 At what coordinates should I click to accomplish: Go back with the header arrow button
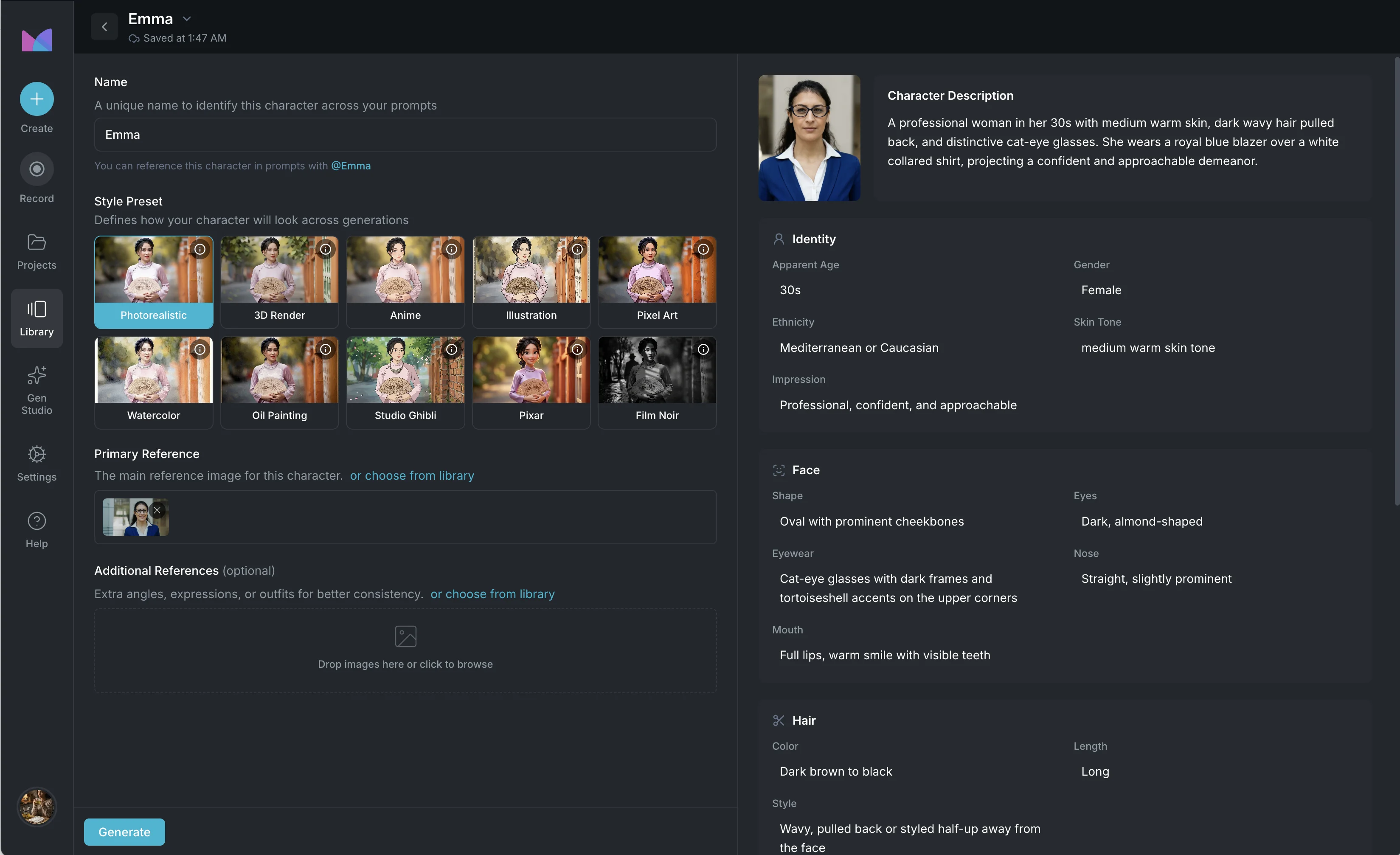[x=104, y=27]
